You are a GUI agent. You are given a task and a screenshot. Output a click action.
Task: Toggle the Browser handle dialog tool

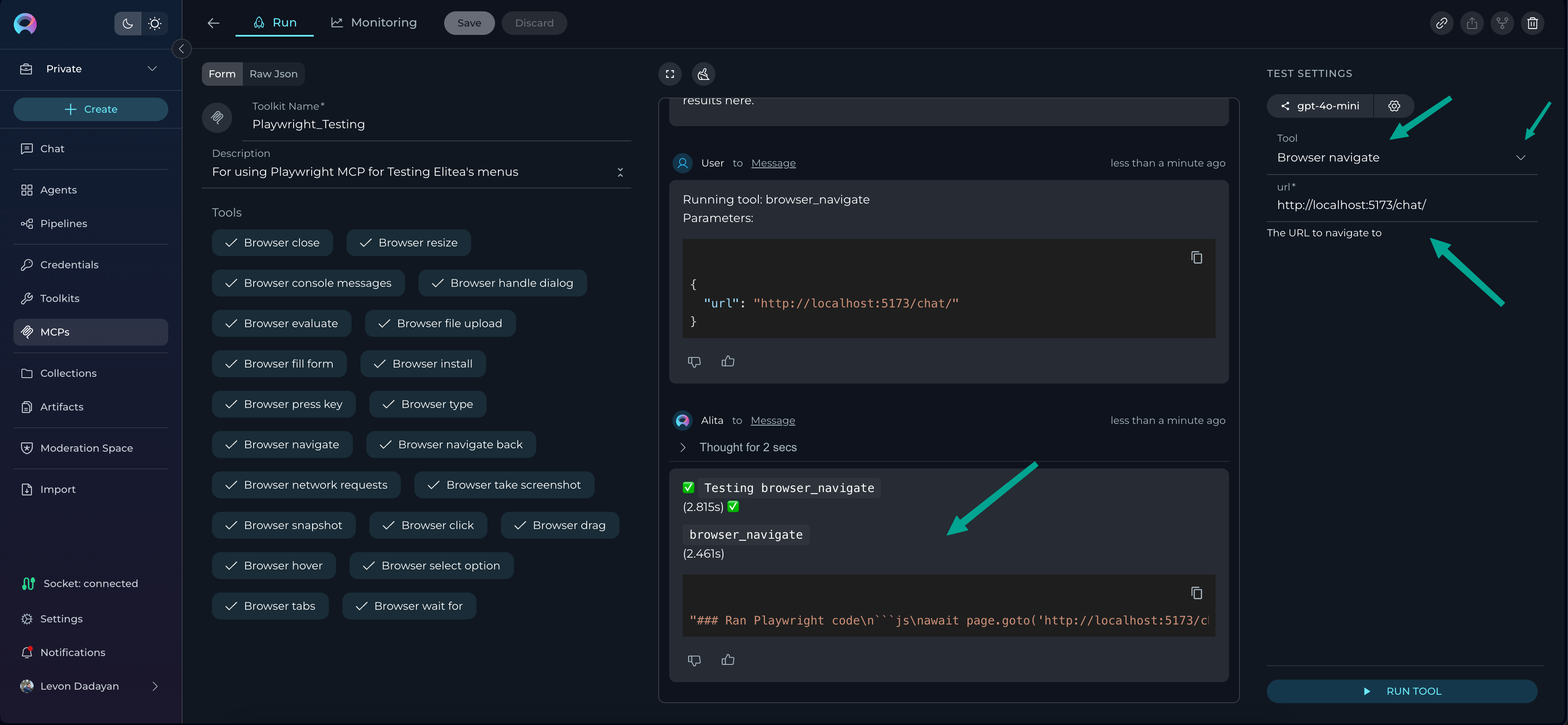pyautogui.click(x=502, y=283)
